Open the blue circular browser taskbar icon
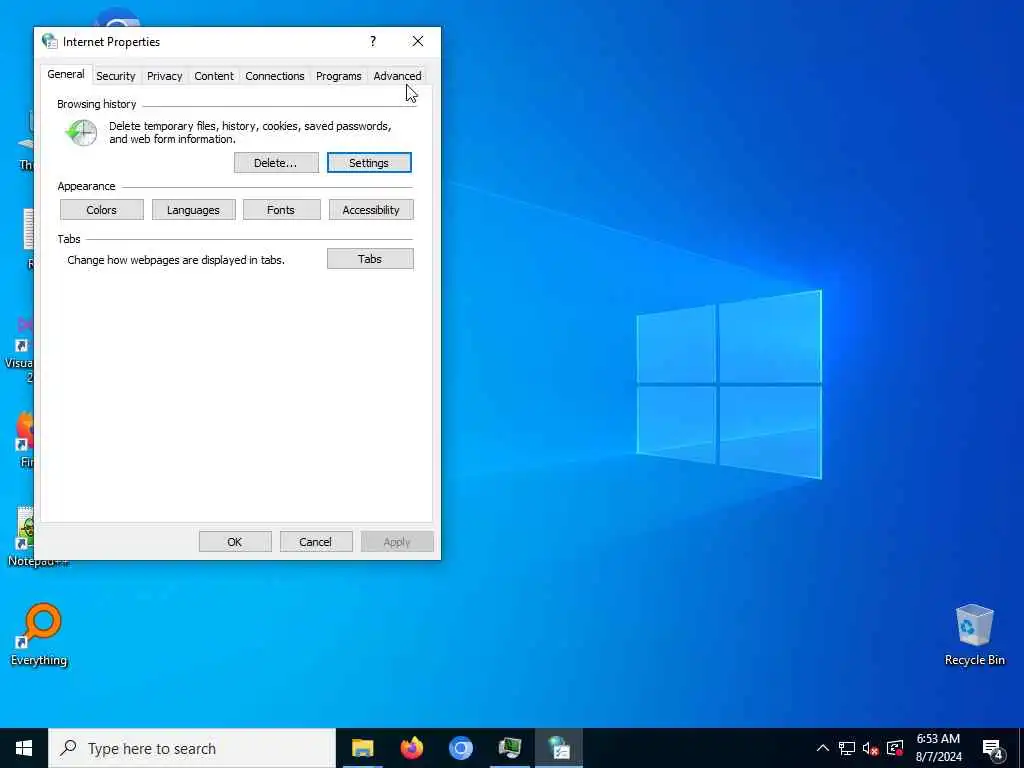 click(x=460, y=748)
